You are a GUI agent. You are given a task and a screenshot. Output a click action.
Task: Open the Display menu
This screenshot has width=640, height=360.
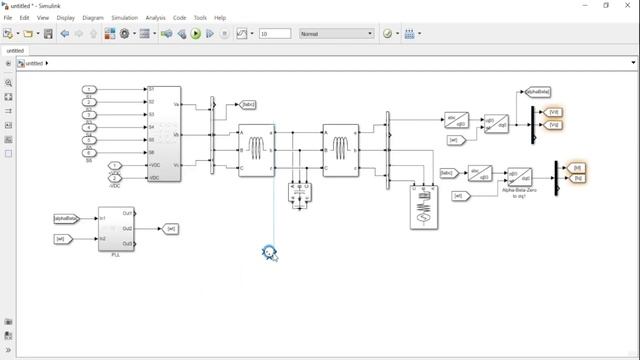[x=66, y=18]
